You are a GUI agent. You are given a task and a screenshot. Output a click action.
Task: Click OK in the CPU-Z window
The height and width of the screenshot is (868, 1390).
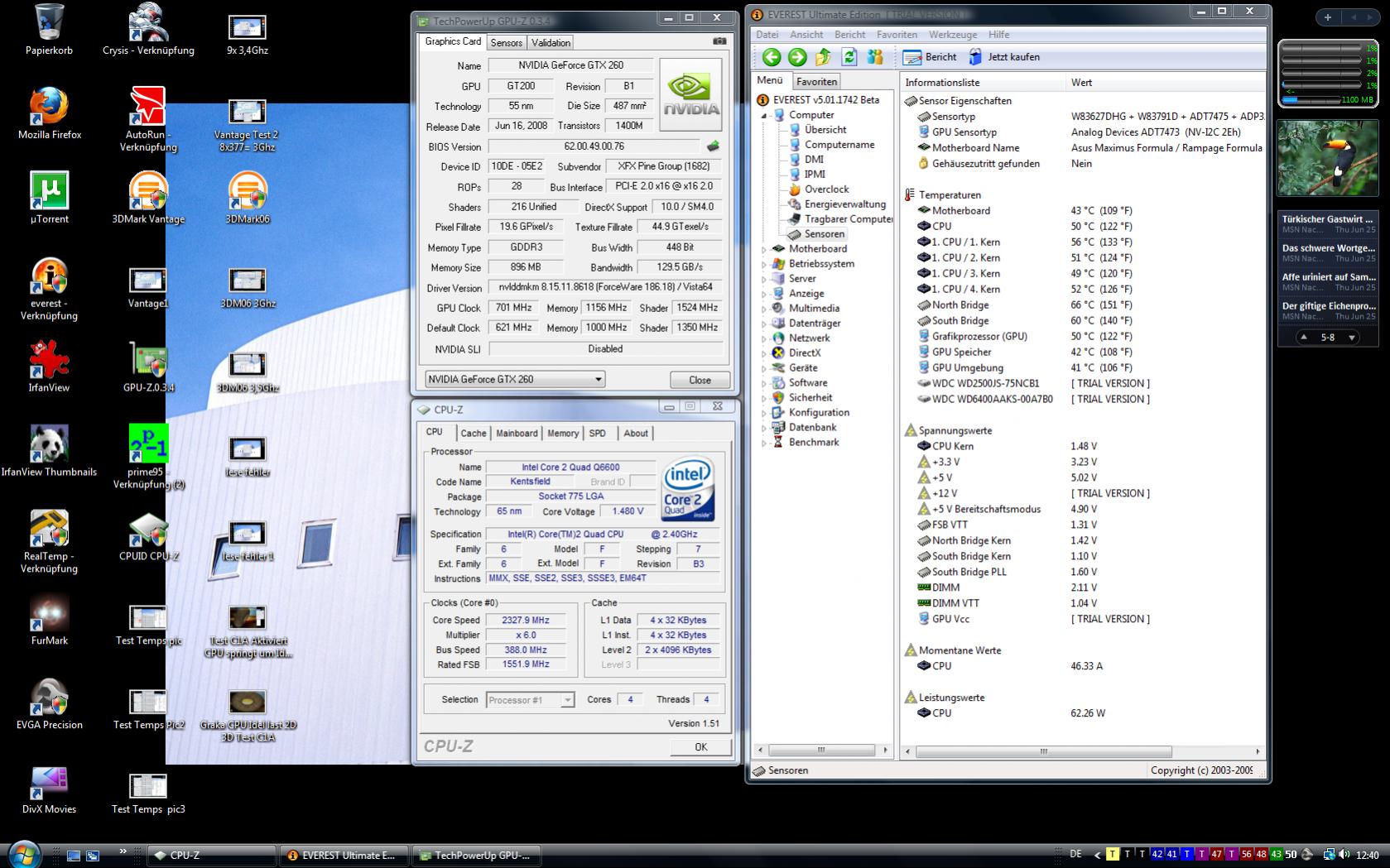click(701, 746)
